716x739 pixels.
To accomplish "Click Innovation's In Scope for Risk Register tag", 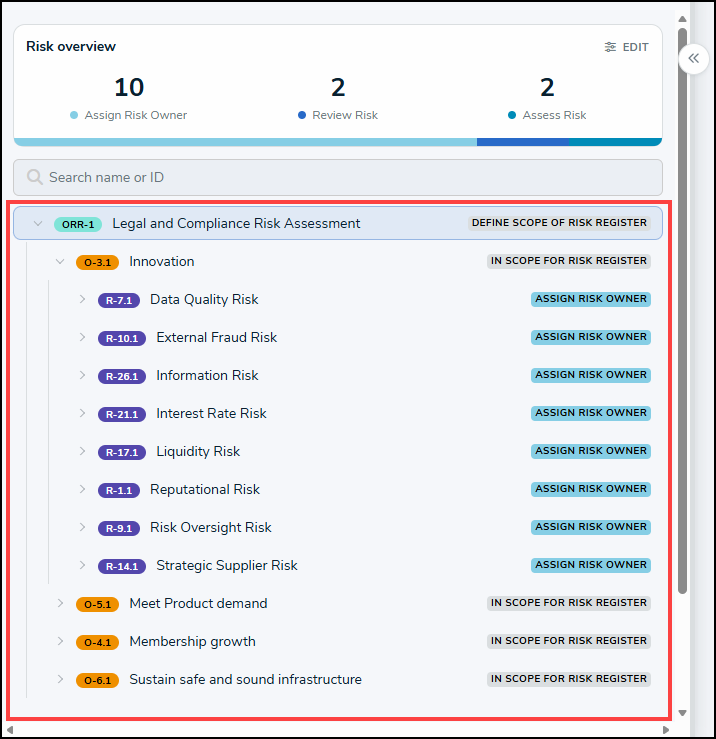I will (568, 261).
